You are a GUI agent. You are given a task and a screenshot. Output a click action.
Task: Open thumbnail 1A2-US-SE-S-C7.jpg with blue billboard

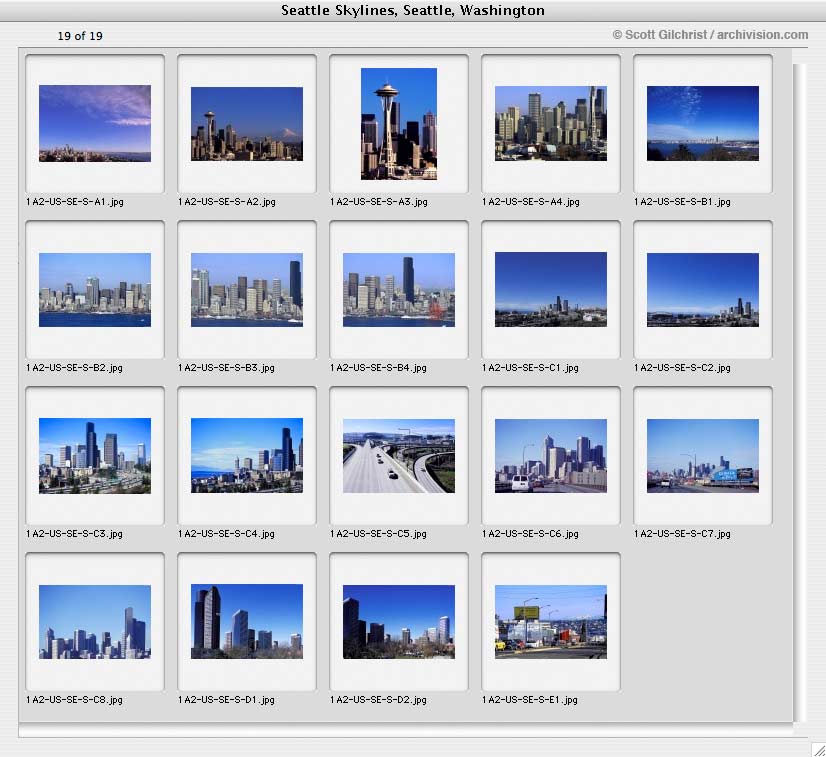(703, 456)
